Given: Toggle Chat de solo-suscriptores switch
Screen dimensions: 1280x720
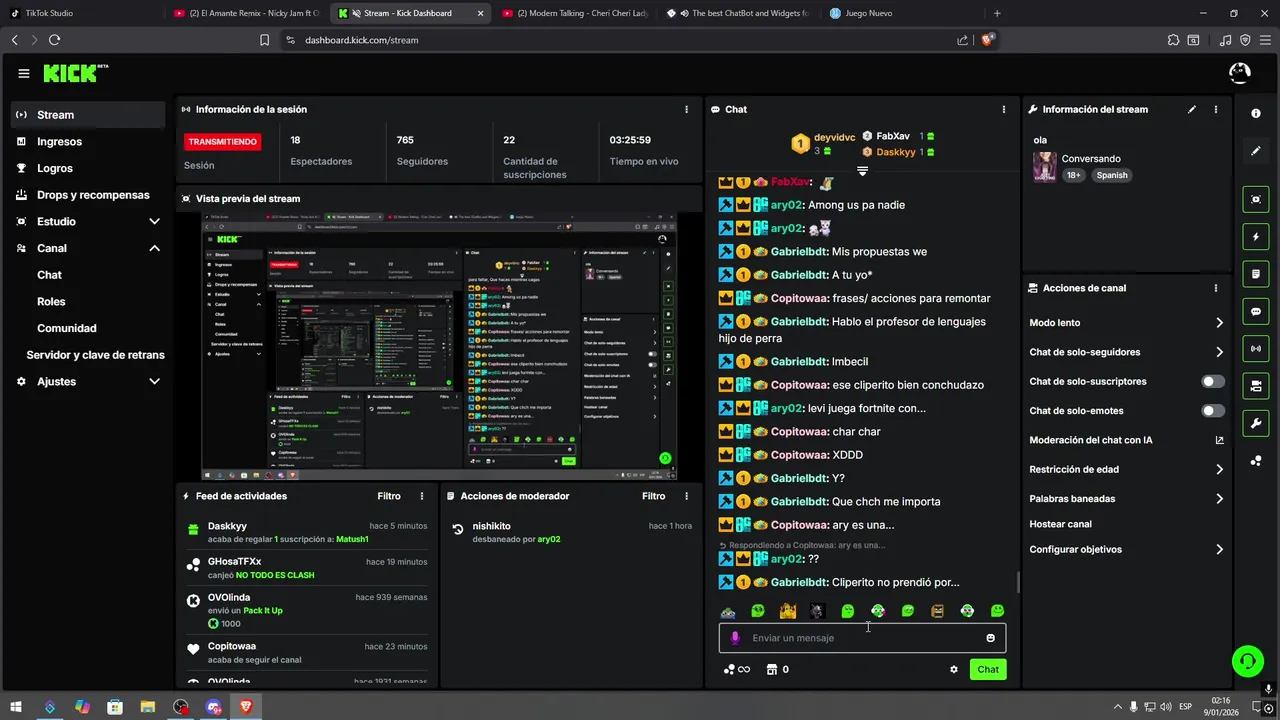Looking at the screenshot, I should [1213, 382].
